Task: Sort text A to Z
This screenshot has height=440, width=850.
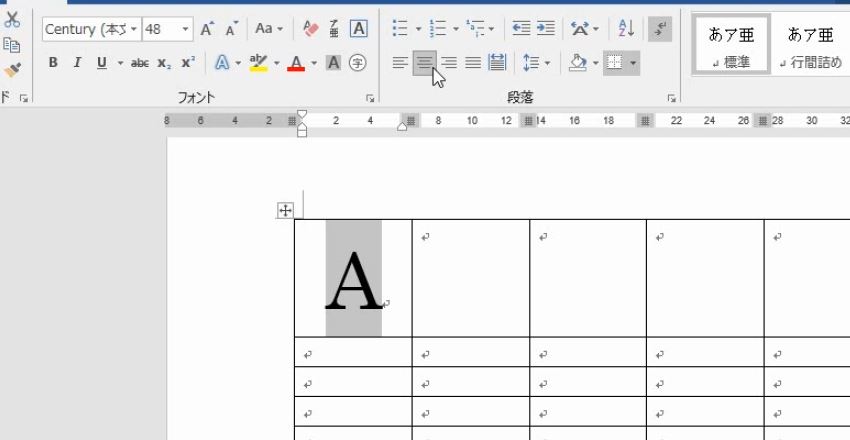Action: (627, 29)
